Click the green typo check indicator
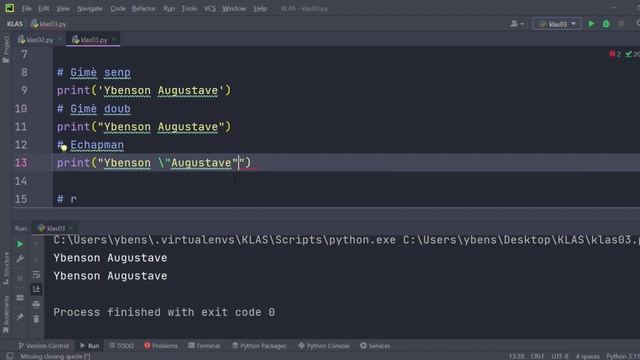The image size is (640, 360). click(633, 54)
